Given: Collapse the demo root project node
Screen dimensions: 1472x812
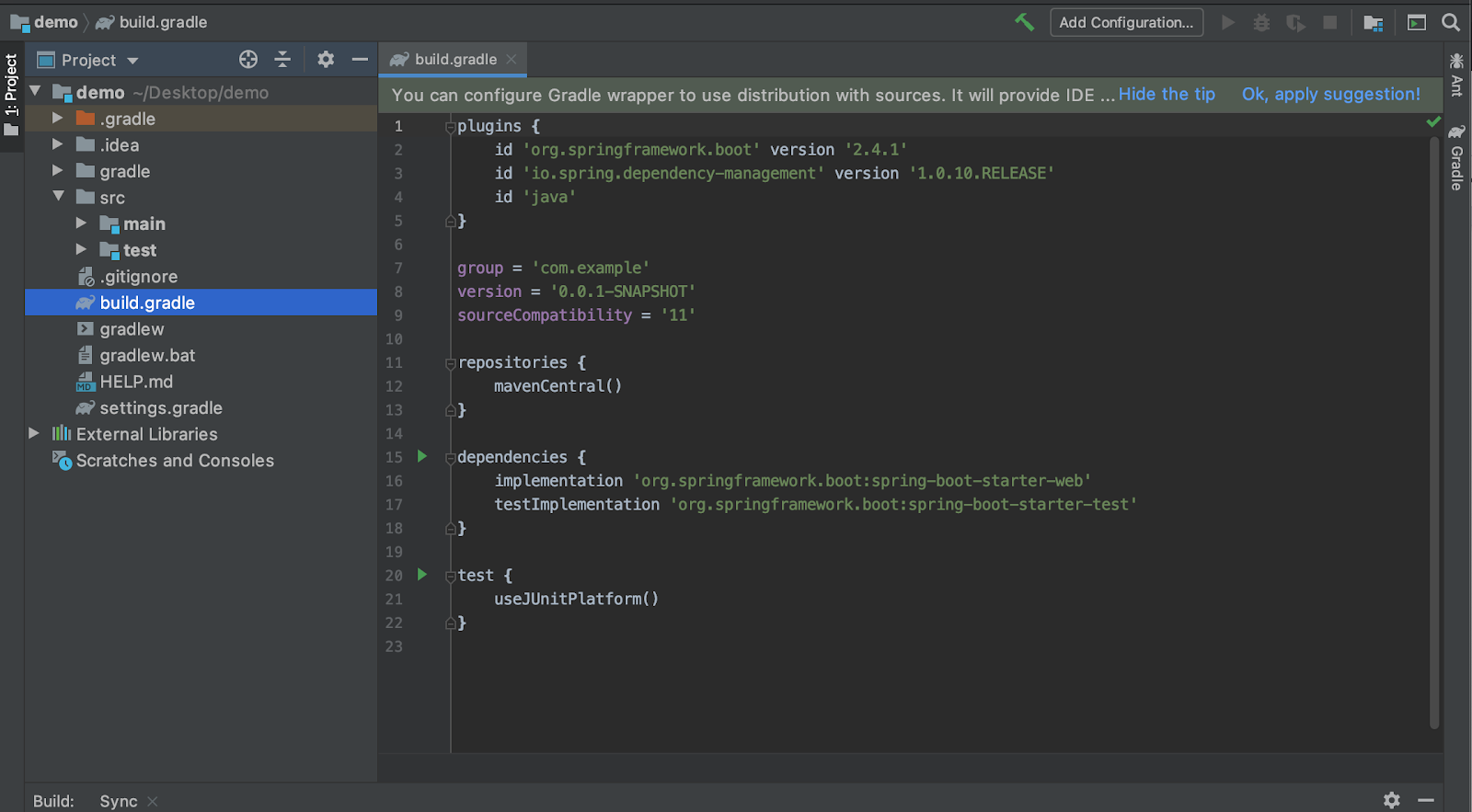Looking at the screenshot, I should click(35, 91).
